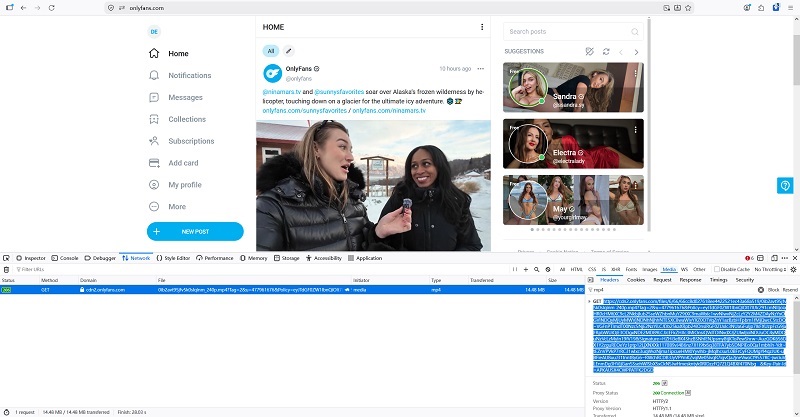The height and width of the screenshot is (417, 800).
Task: Show previous suggestions page arrow
Action: point(621,52)
